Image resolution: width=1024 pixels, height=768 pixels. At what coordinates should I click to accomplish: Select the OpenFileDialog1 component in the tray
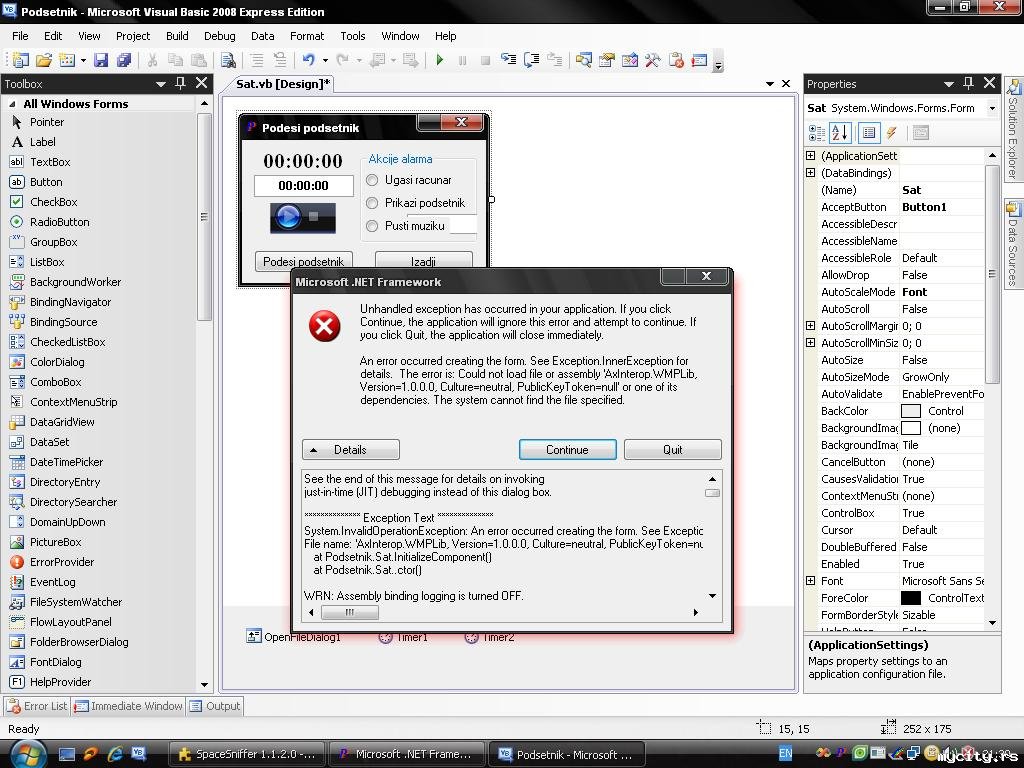pyautogui.click(x=293, y=636)
